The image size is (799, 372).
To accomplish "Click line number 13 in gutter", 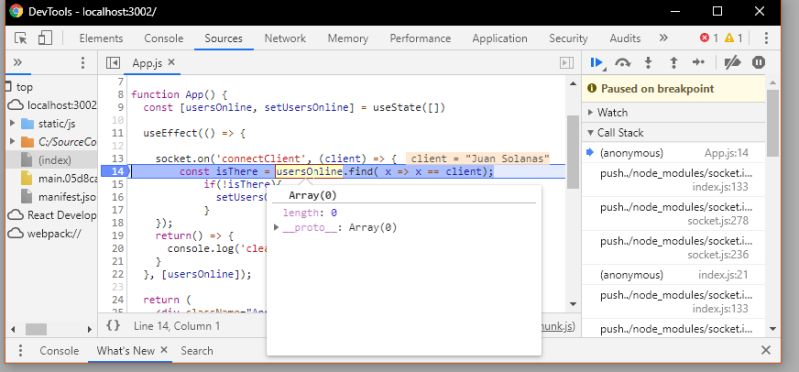I will point(118,158).
